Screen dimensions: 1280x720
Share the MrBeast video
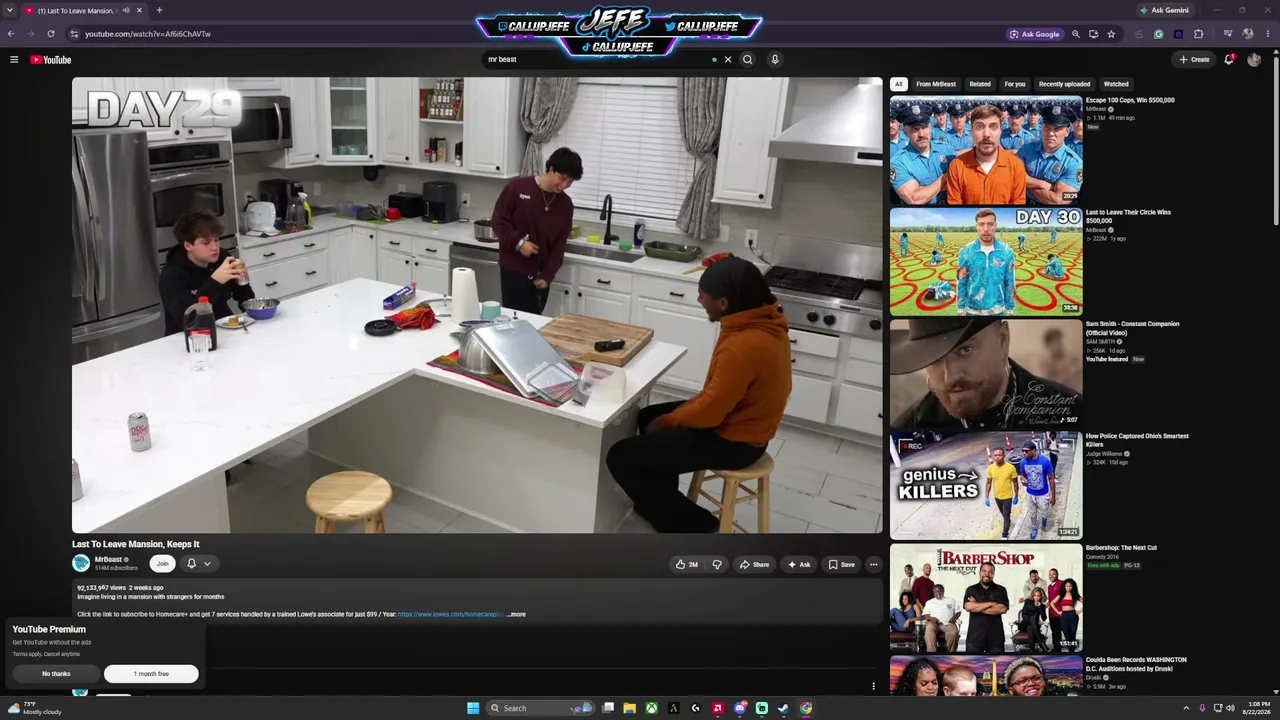pos(754,565)
